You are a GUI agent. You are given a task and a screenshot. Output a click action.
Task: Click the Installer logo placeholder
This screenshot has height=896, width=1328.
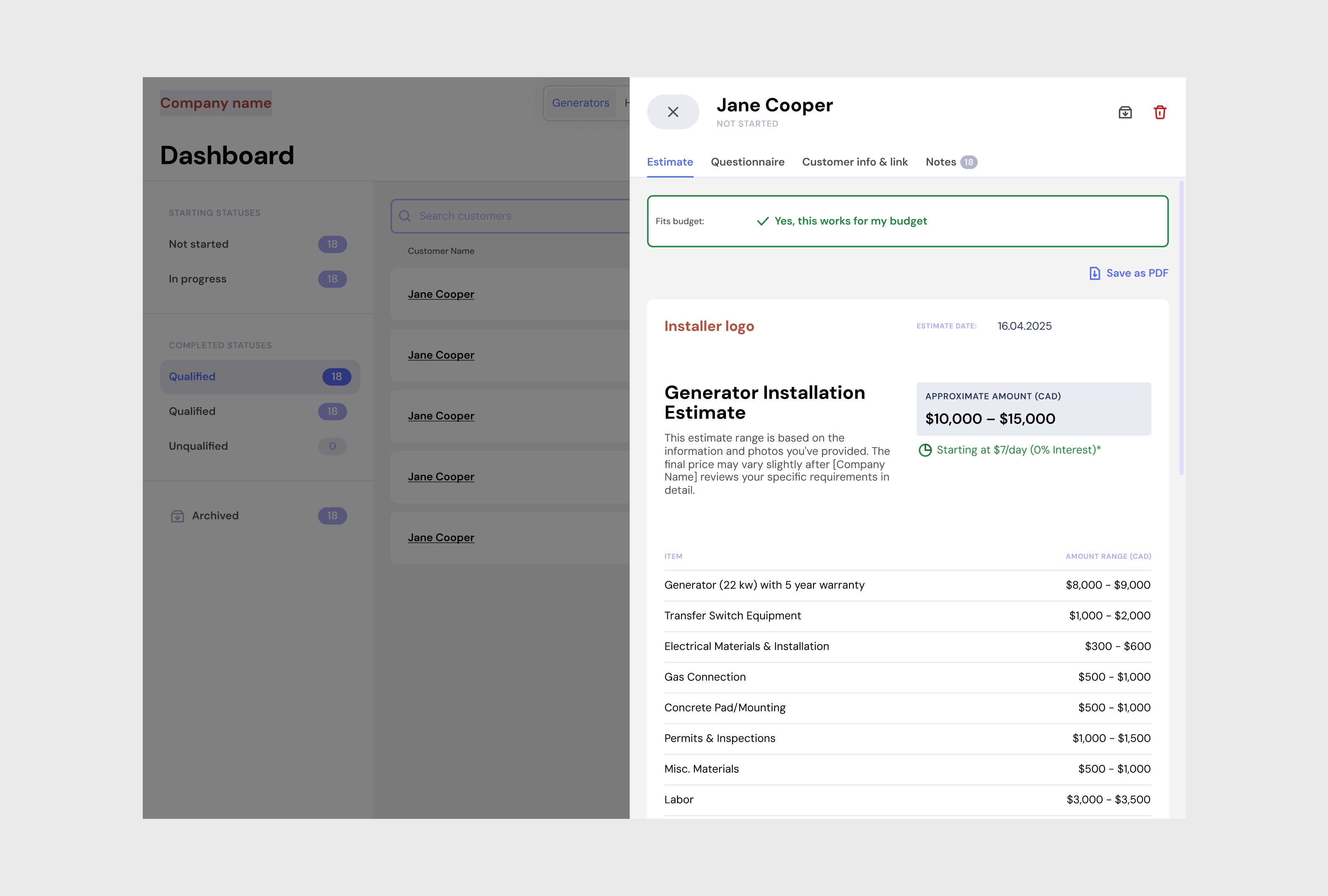coord(708,326)
